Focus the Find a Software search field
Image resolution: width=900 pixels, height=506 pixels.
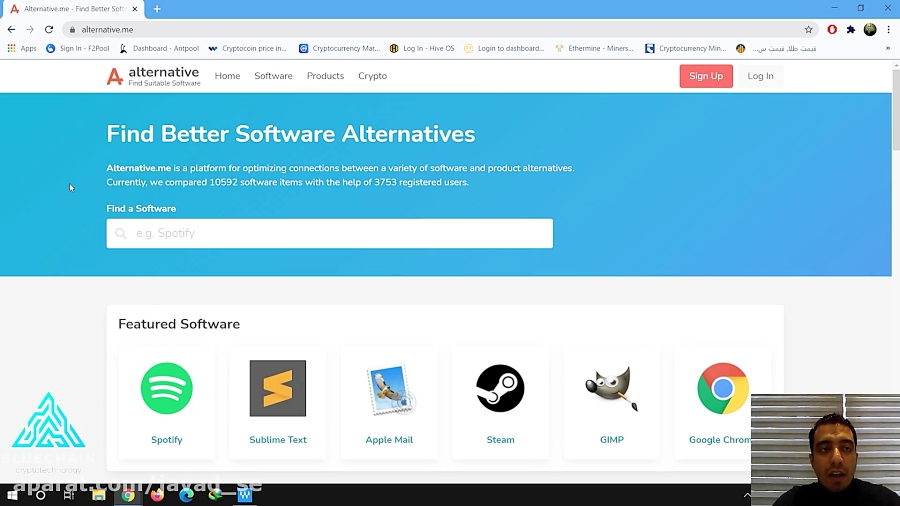pos(329,233)
